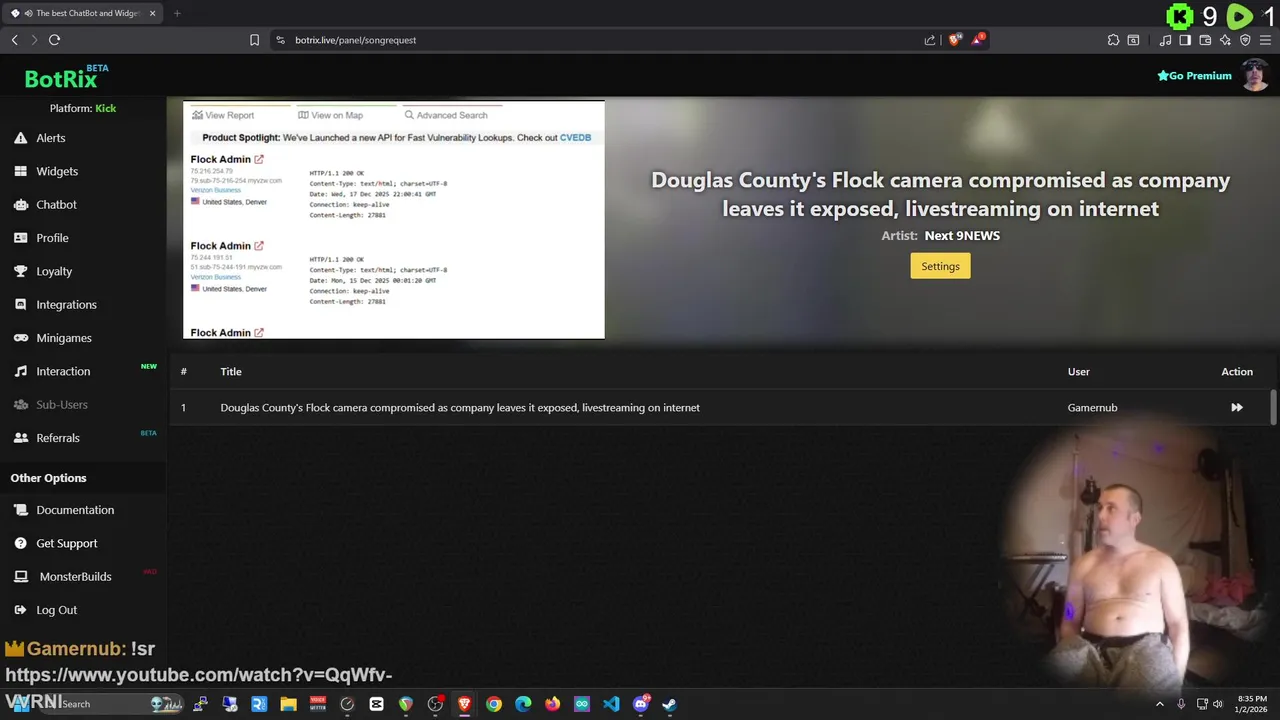Open Discord from the taskbar
1280x720 pixels.
tap(641, 704)
